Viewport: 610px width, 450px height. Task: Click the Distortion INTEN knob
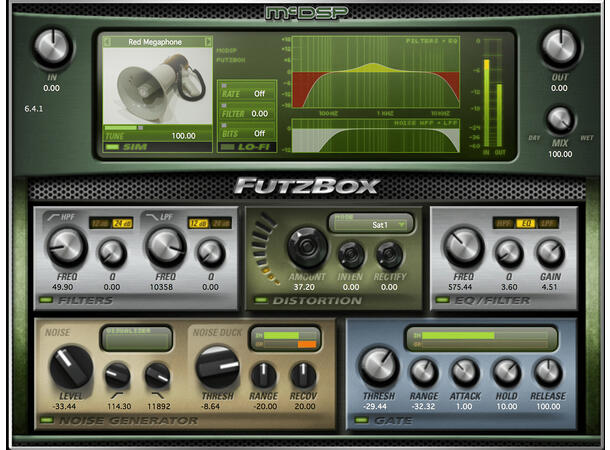point(351,255)
